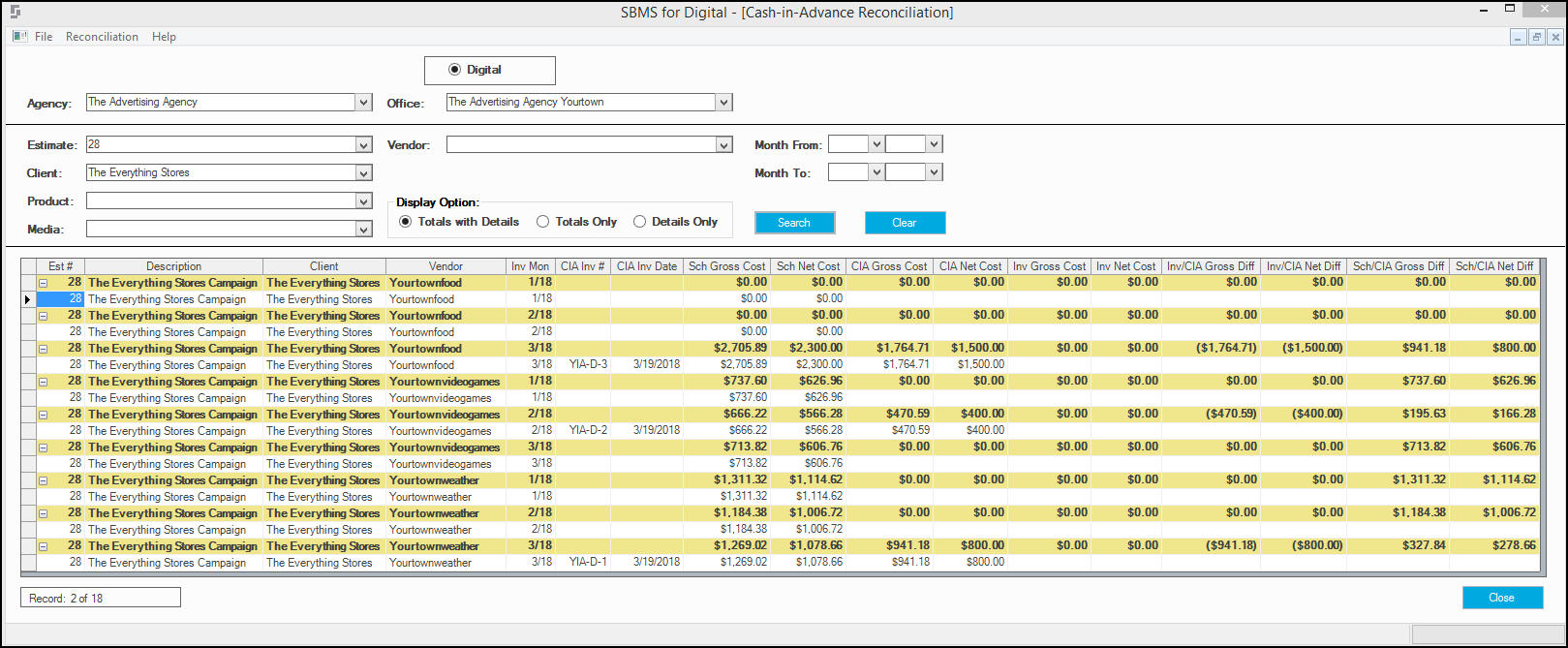Screen dimensions: 1568x648
Task: Collapse the Yourtownweather 3/18 total row
Action: [44, 546]
